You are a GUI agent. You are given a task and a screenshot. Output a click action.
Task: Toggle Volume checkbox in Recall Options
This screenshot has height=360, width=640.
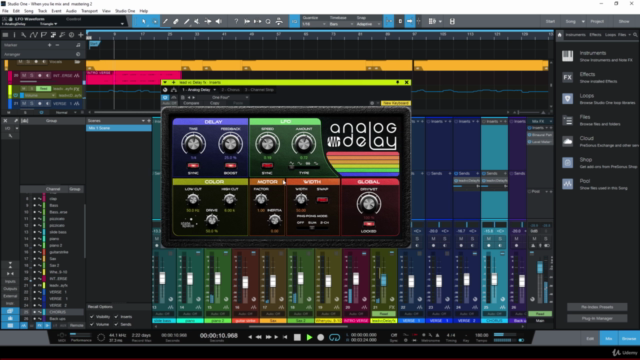click(92, 324)
